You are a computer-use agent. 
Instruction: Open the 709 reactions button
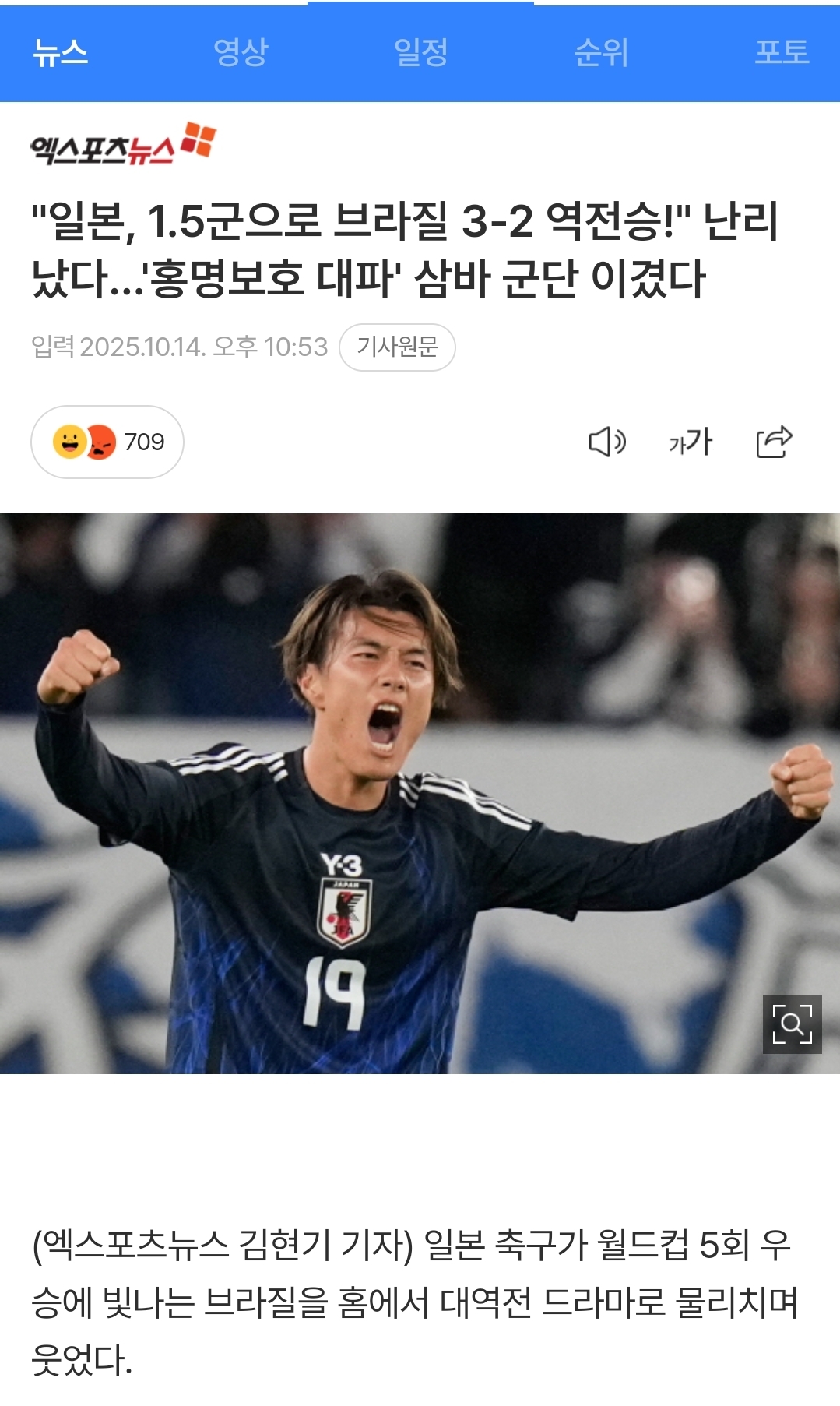click(107, 442)
